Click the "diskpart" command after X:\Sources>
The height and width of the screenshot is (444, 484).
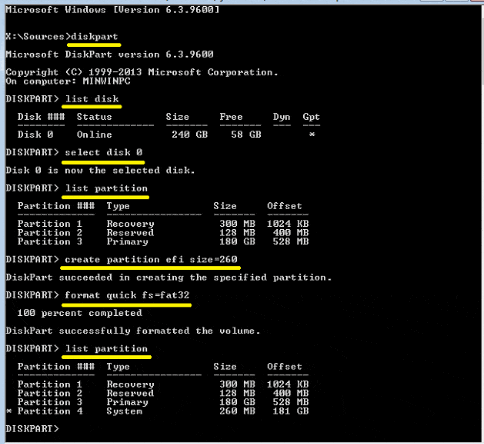(x=94, y=36)
